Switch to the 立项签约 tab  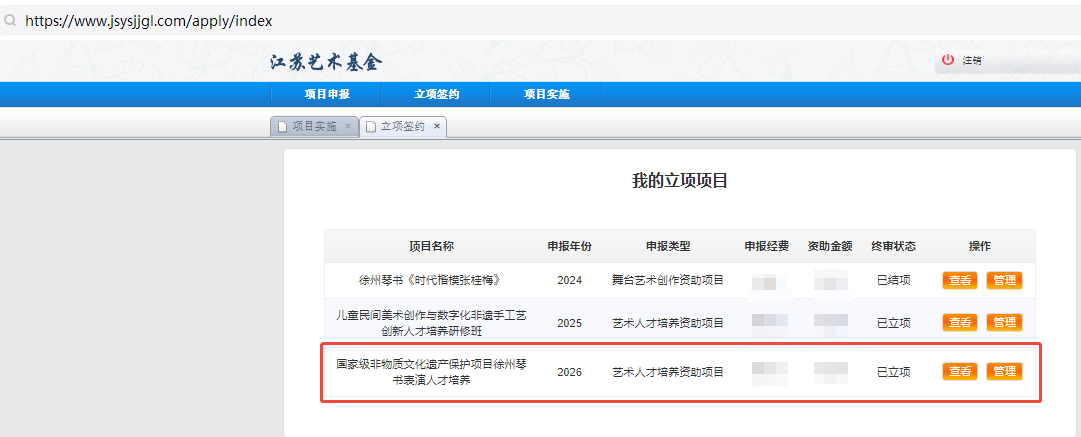(x=403, y=127)
